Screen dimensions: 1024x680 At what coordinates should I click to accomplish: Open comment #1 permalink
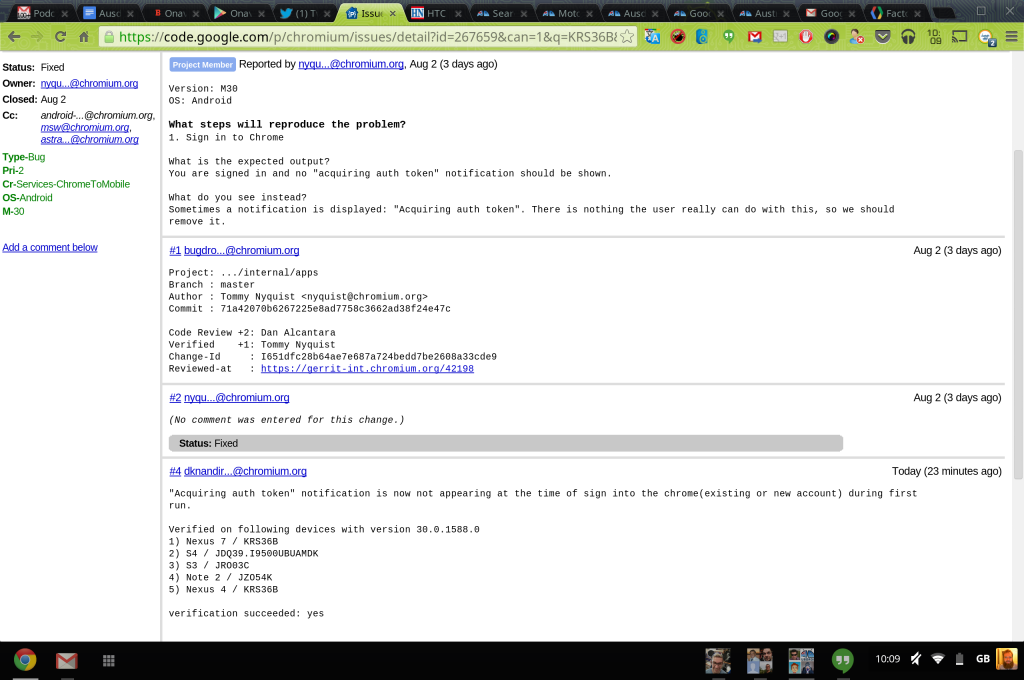(x=175, y=250)
